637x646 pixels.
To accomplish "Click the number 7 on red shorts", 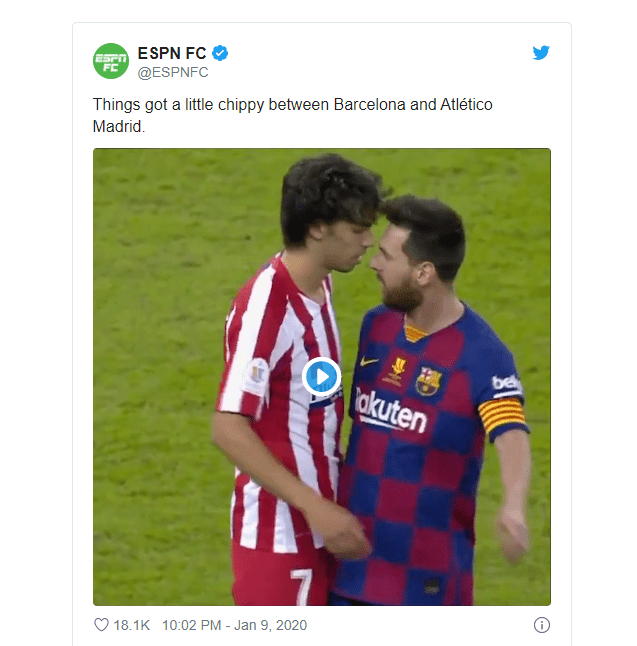I will tap(300, 587).
